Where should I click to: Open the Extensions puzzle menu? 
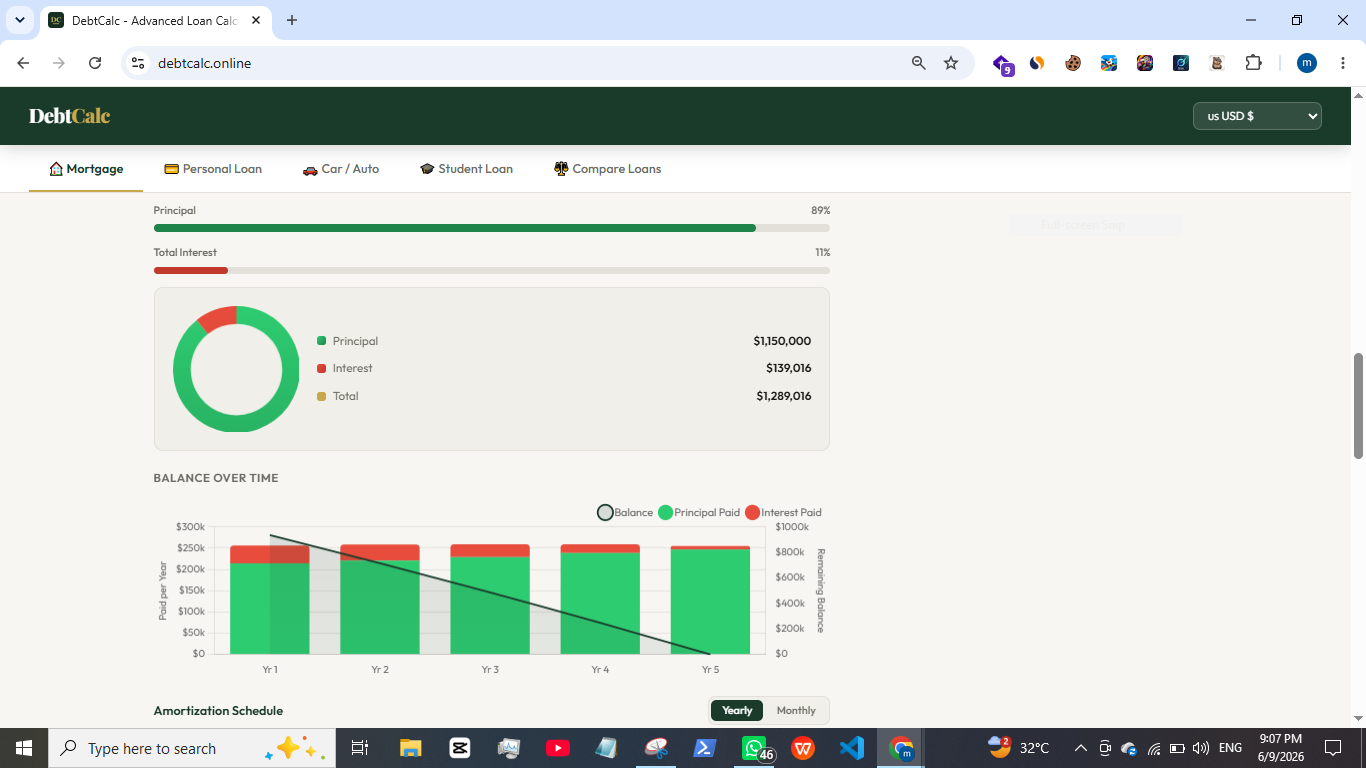pos(1253,63)
